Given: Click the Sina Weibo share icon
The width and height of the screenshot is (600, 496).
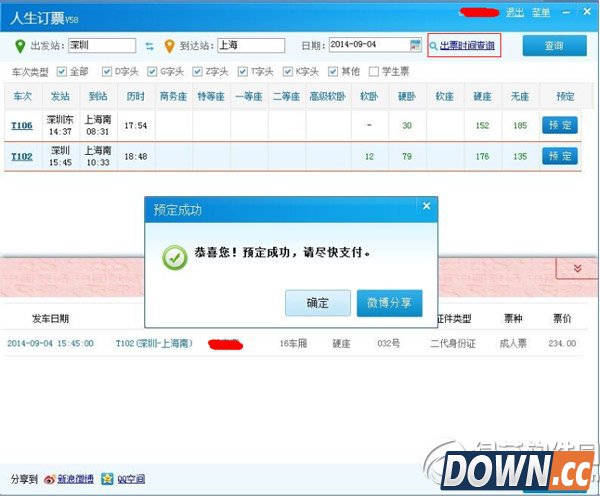Looking at the screenshot, I should pyautogui.click(x=50, y=479).
